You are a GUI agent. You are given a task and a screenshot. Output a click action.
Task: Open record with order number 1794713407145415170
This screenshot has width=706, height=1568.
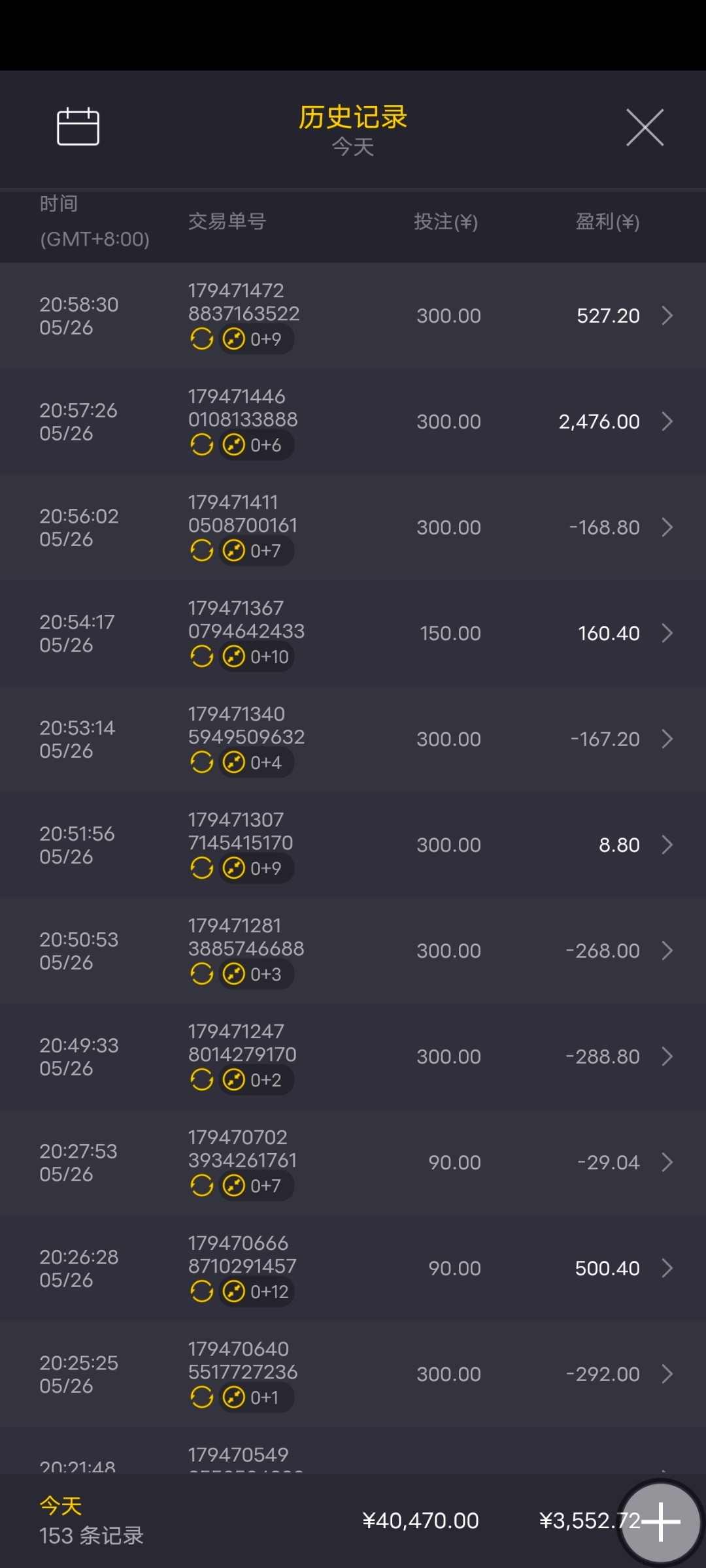[241, 832]
